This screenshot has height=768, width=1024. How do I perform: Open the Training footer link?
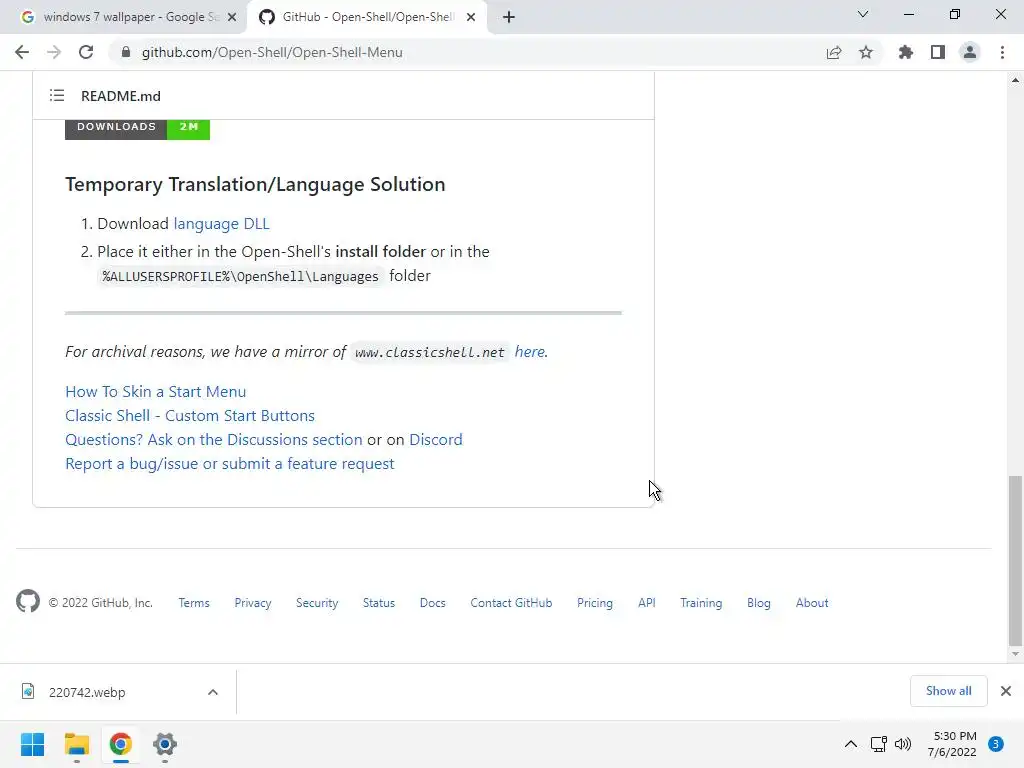tap(701, 603)
